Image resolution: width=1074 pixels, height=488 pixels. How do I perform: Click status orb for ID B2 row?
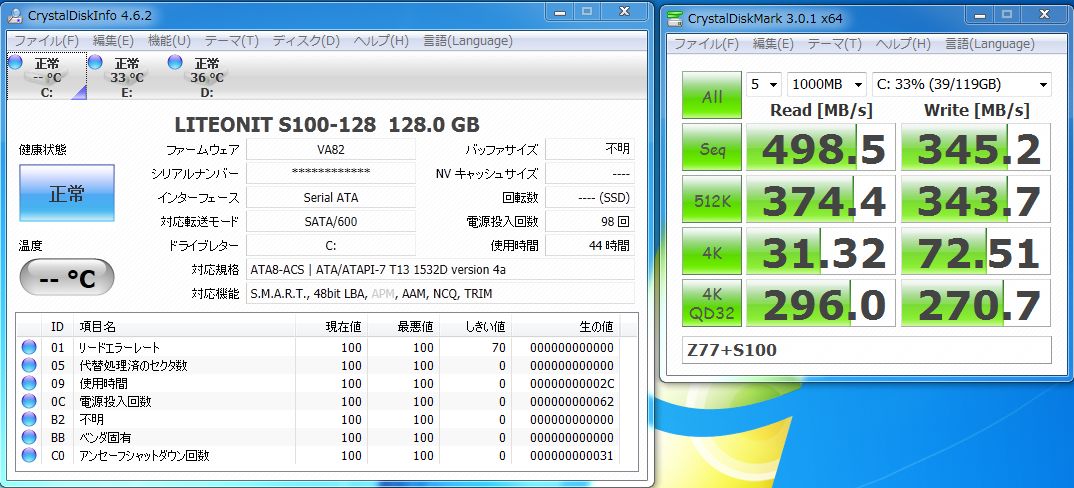[x=29, y=419]
